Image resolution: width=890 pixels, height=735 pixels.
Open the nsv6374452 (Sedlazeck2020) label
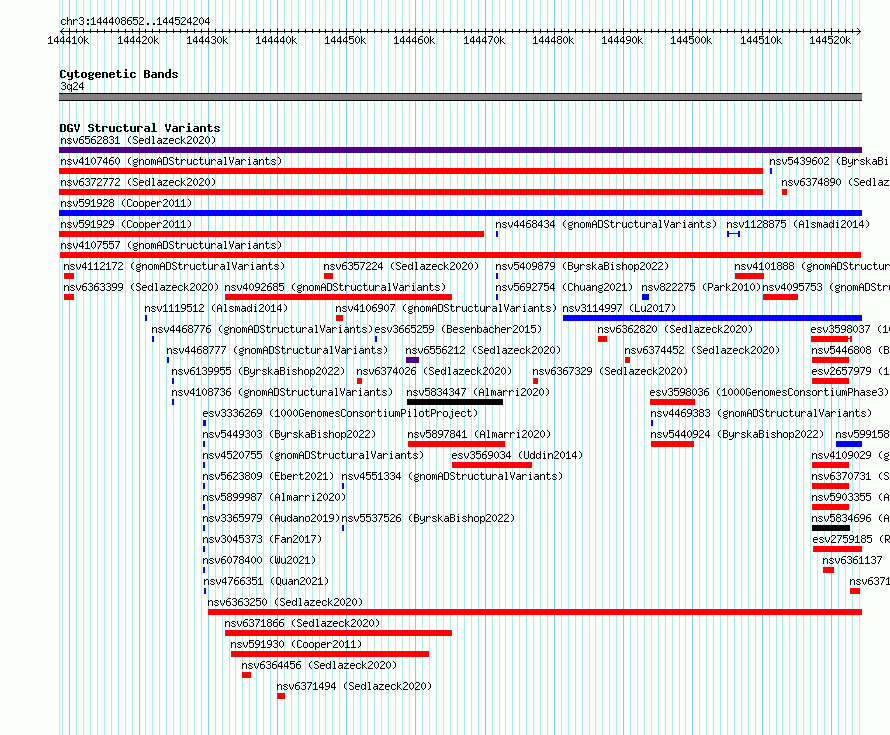tap(702, 350)
